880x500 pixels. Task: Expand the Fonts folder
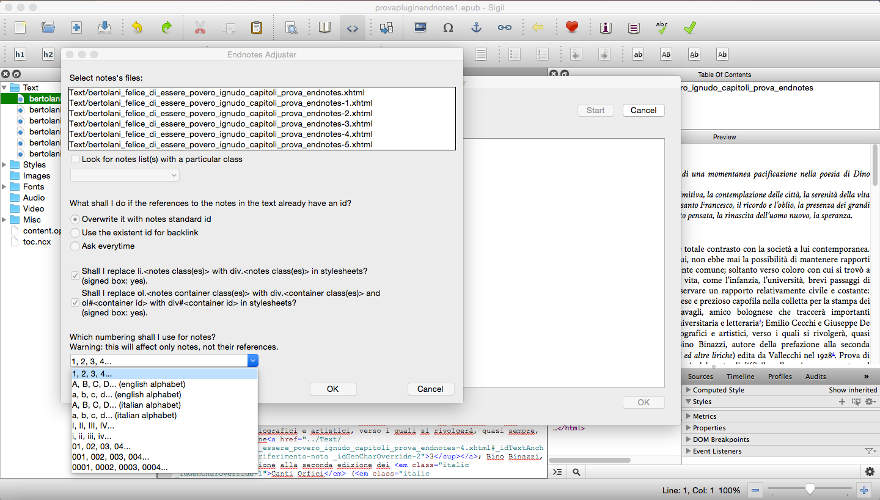pyautogui.click(x=4, y=186)
